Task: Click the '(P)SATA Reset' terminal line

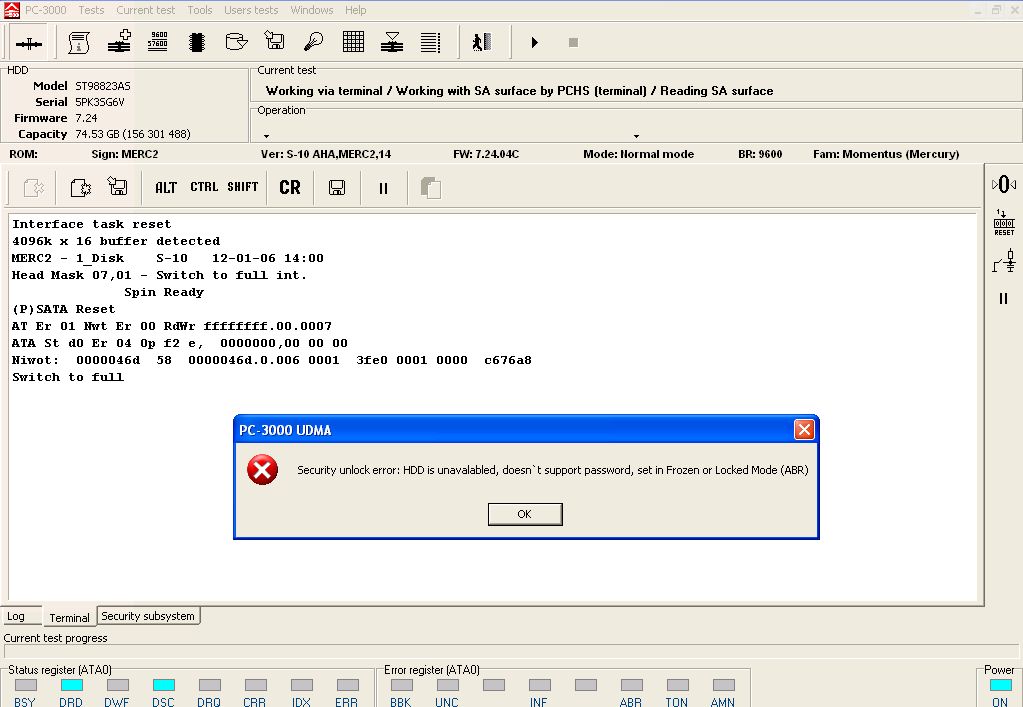Action: click(64, 309)
